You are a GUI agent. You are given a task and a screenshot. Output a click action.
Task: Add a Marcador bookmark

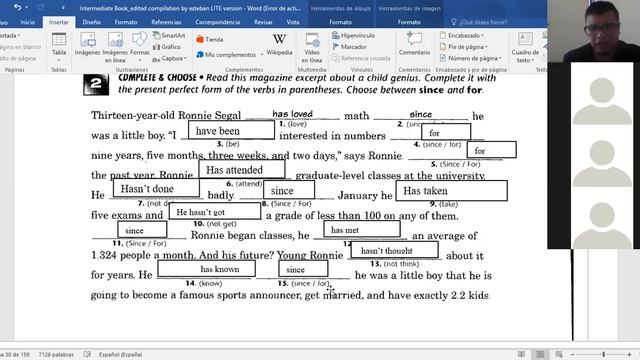pyautogui.click(x=349, y=47)
